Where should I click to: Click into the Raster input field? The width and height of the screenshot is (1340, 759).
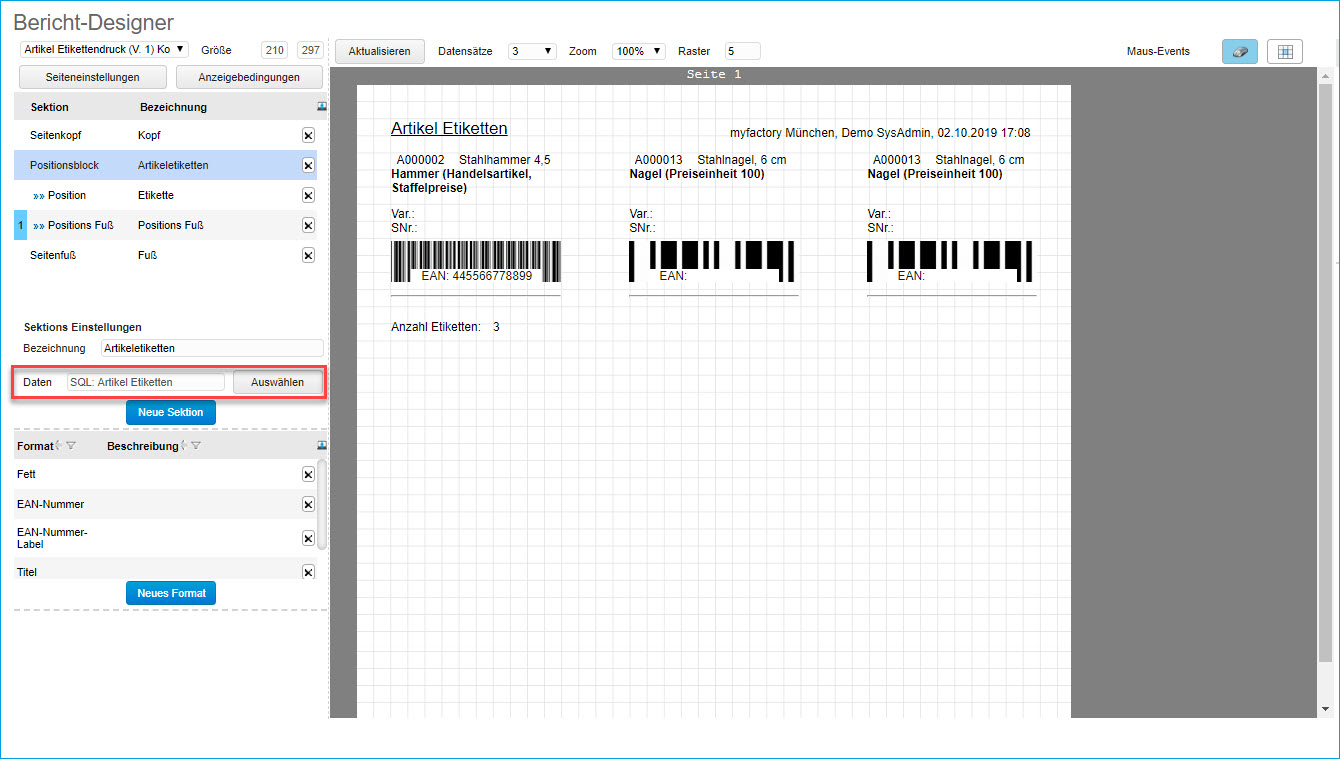(742, 51)
